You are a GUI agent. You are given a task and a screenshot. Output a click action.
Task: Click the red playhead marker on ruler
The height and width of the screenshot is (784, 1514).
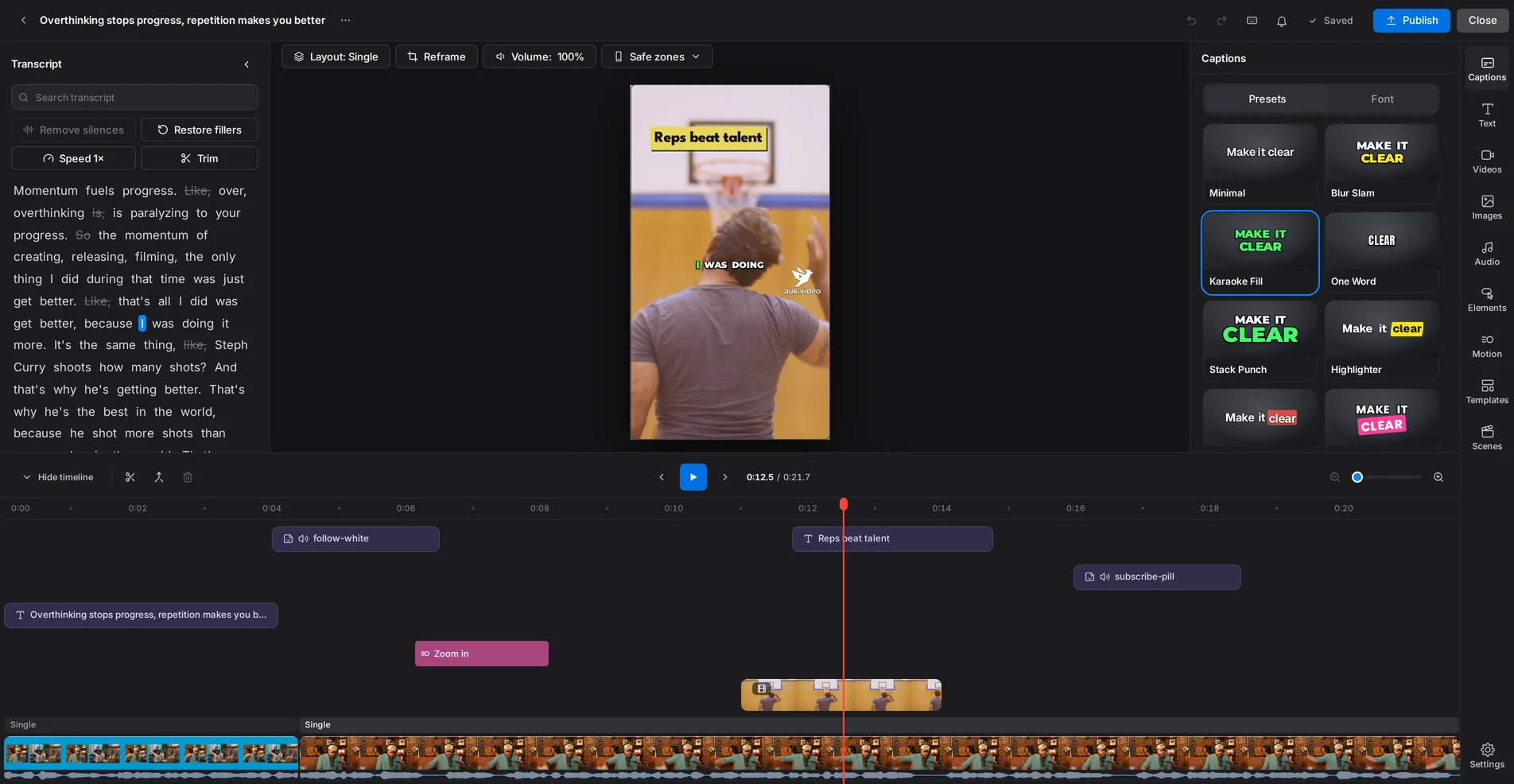coord(844,504)
